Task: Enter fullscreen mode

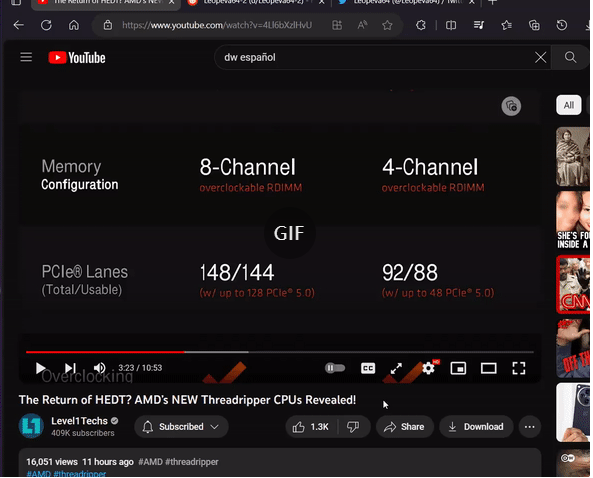Action: pos(518,368)
